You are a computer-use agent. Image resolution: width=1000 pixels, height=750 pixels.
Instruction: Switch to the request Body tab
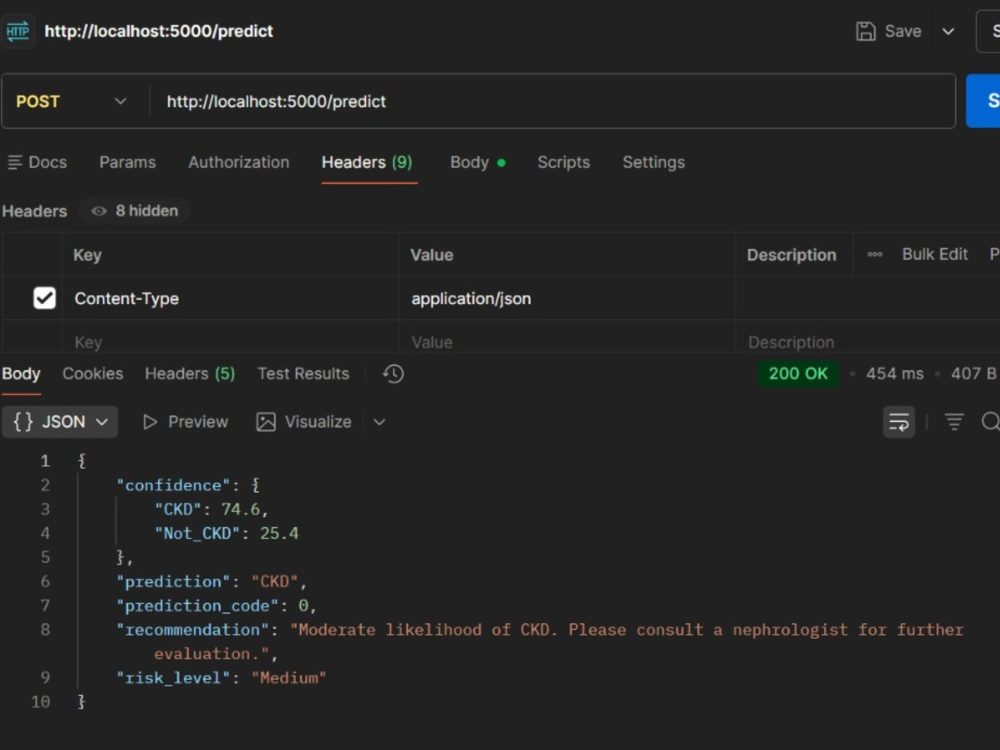(x=478, y=163)
